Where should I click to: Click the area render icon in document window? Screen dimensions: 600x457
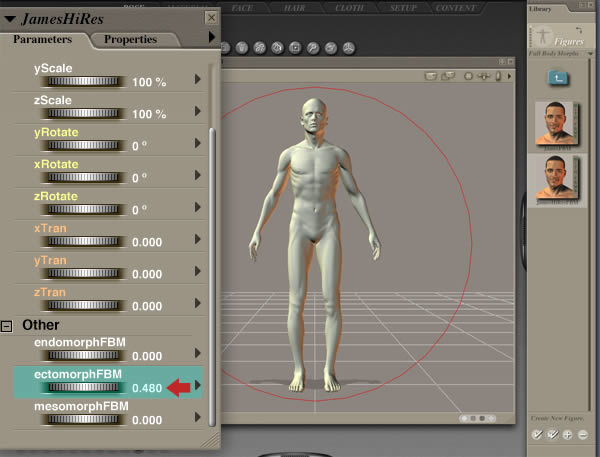pos(447,76)
